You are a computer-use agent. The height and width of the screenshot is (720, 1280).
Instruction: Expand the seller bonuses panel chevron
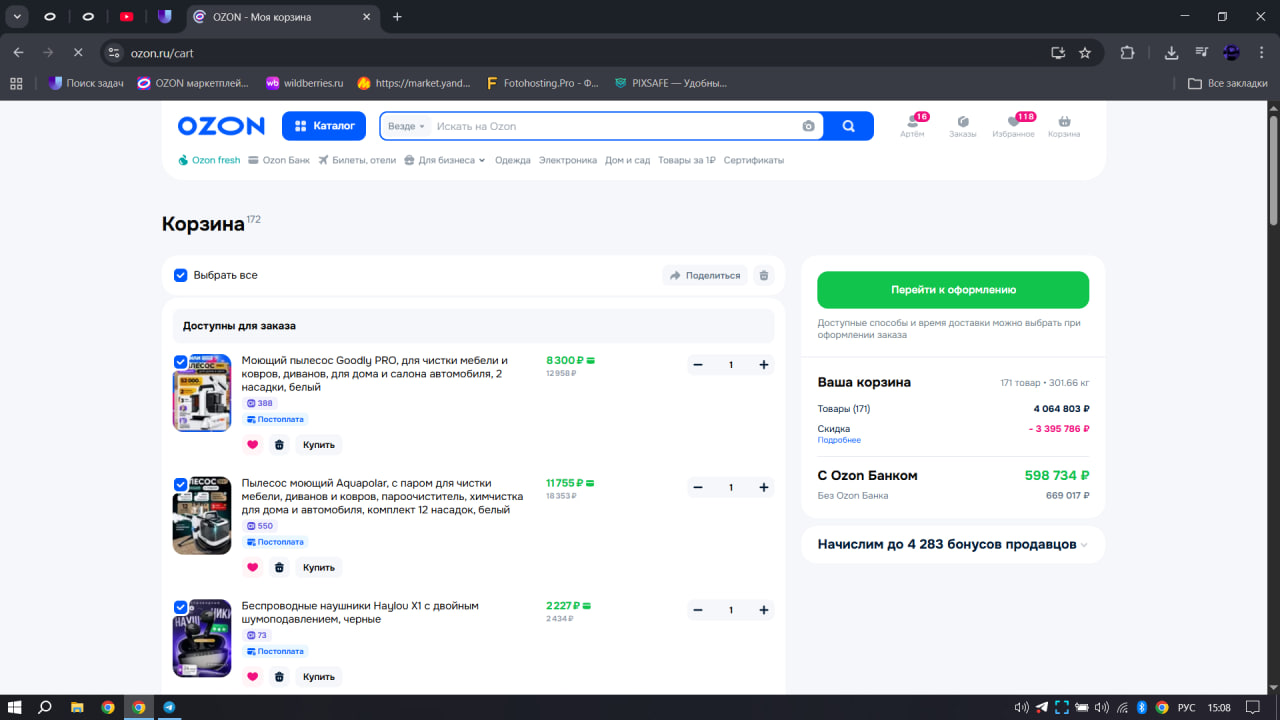click(x=1085, y=545)
